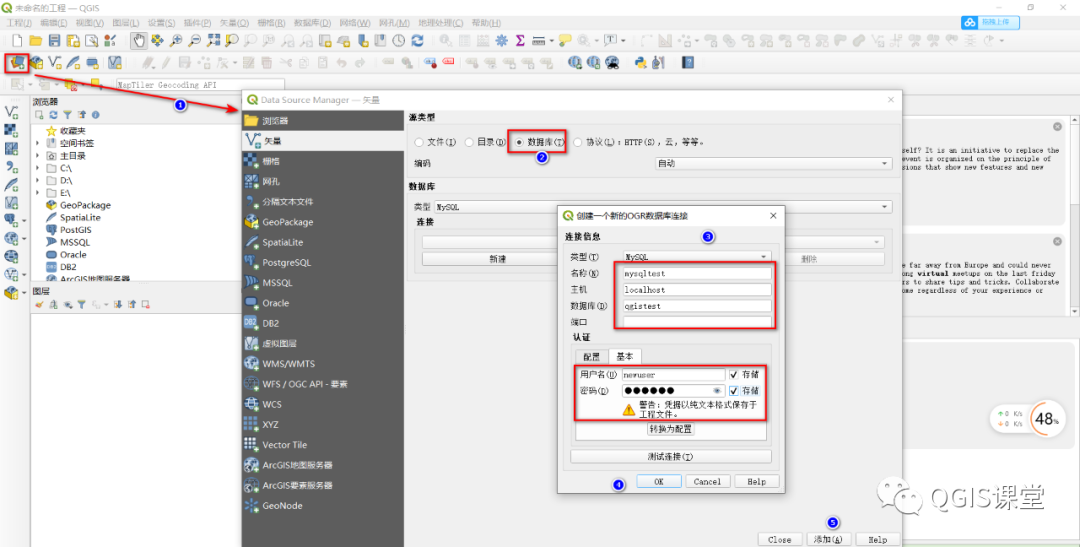1080x547 pixels.
Task: Click Add Raster Layer icon in left sidebar
Action: coord(12,130)
